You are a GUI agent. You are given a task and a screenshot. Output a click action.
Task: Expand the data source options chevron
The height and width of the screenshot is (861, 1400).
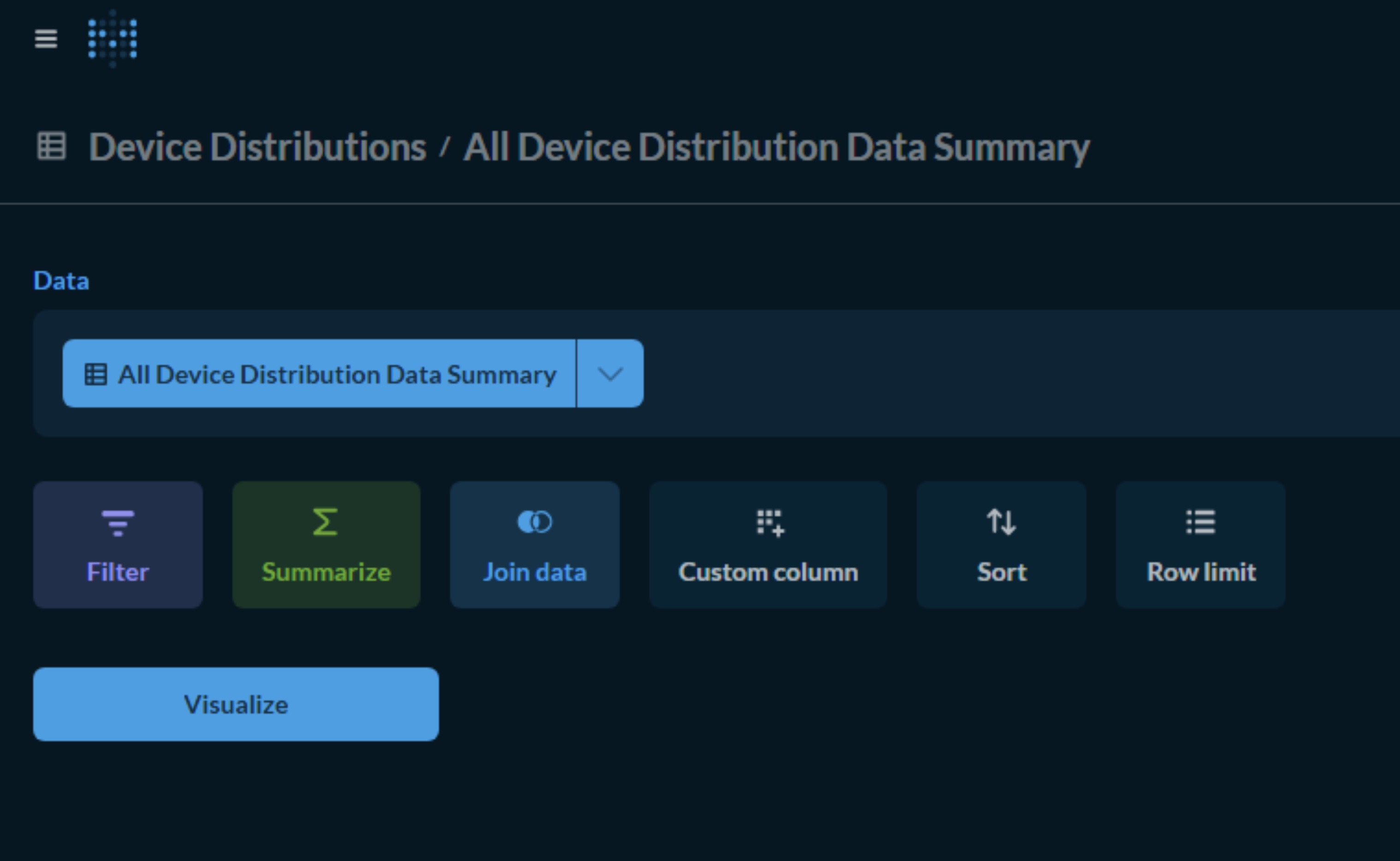tap(609, 374)
